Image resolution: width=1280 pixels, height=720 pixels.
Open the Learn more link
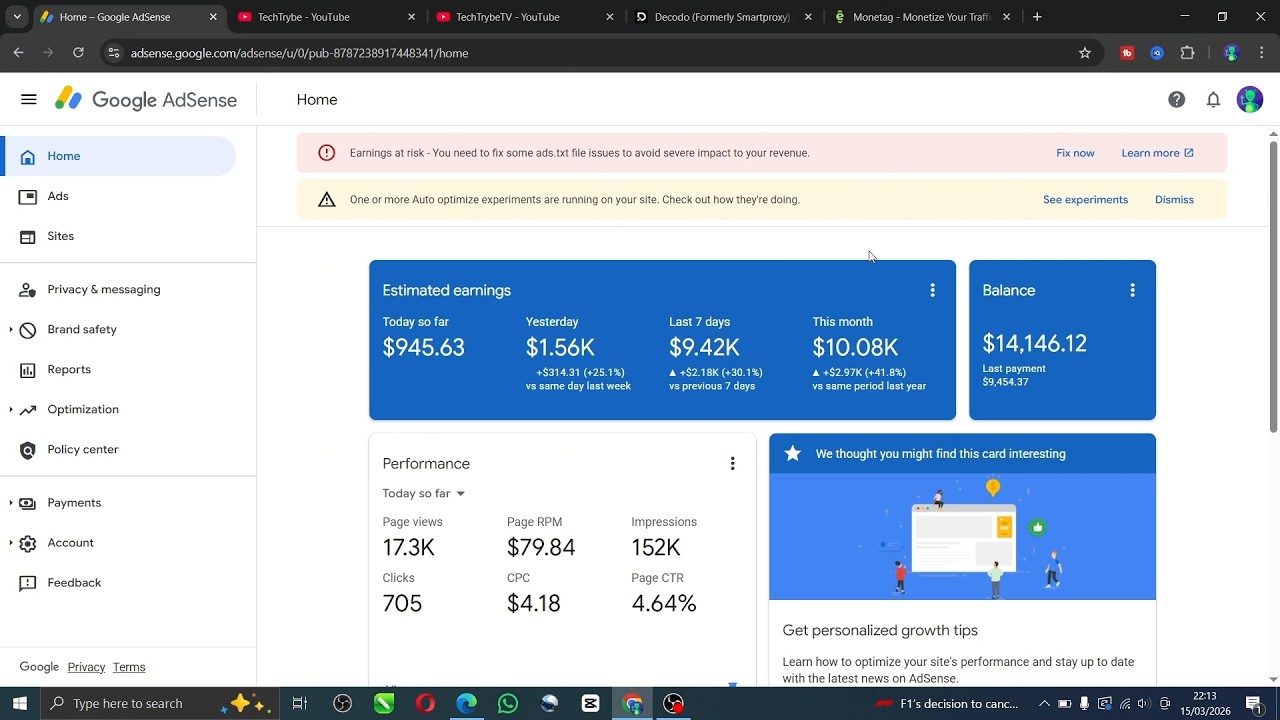click(x=1157, y=153)
